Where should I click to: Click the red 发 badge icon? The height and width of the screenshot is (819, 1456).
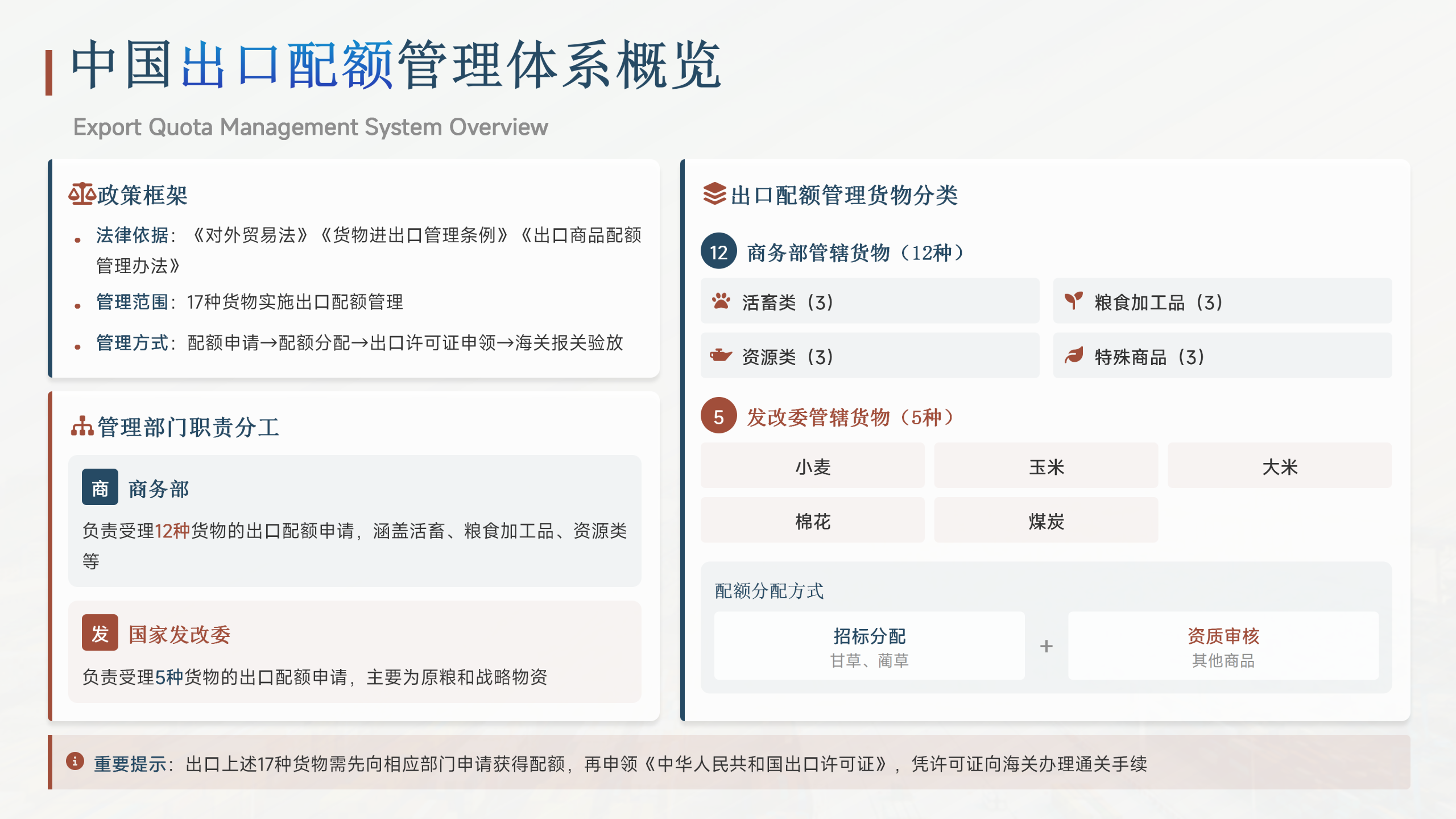[x=100, y=633]
